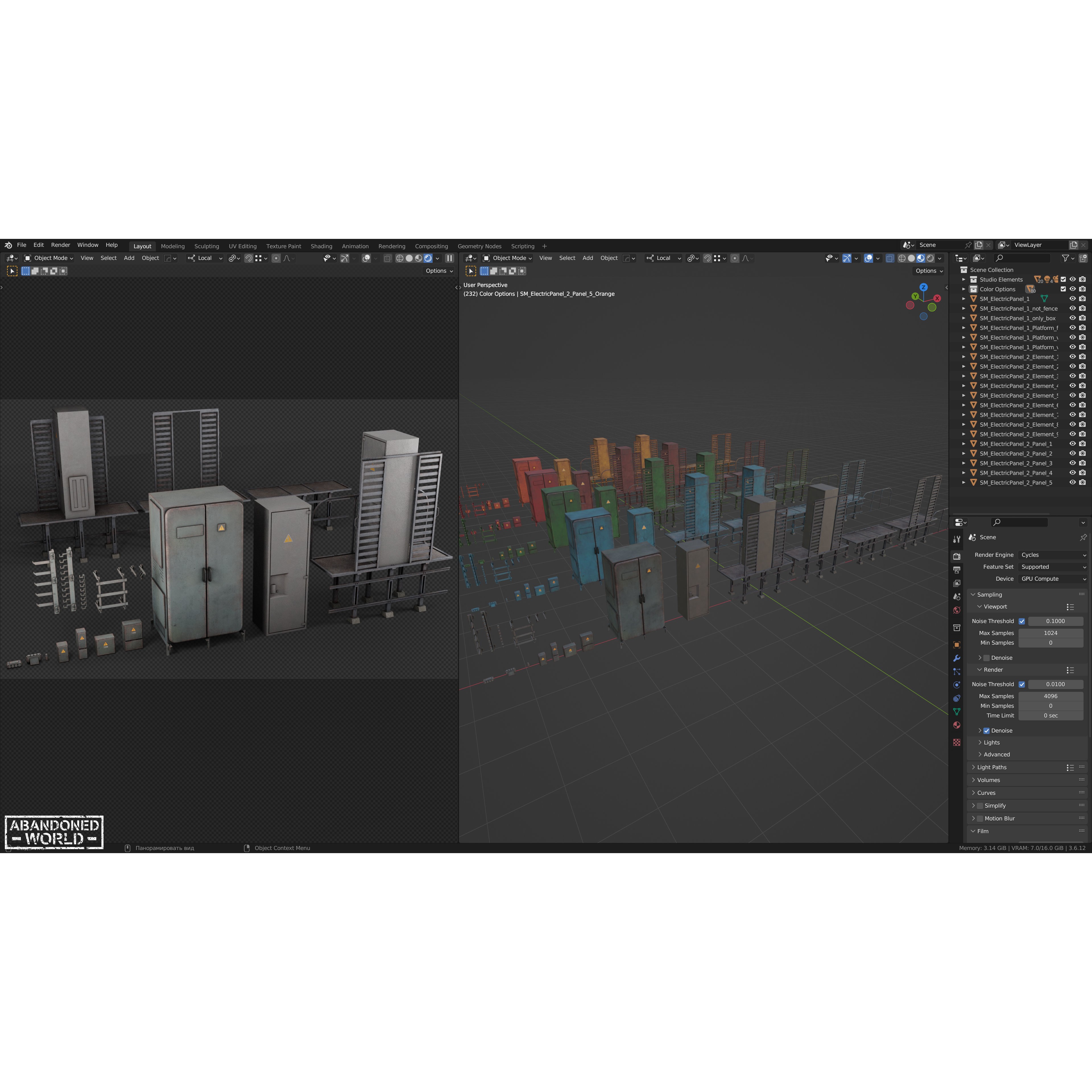
Task: Open the Render Properties tab
Action: pos(957,557)
